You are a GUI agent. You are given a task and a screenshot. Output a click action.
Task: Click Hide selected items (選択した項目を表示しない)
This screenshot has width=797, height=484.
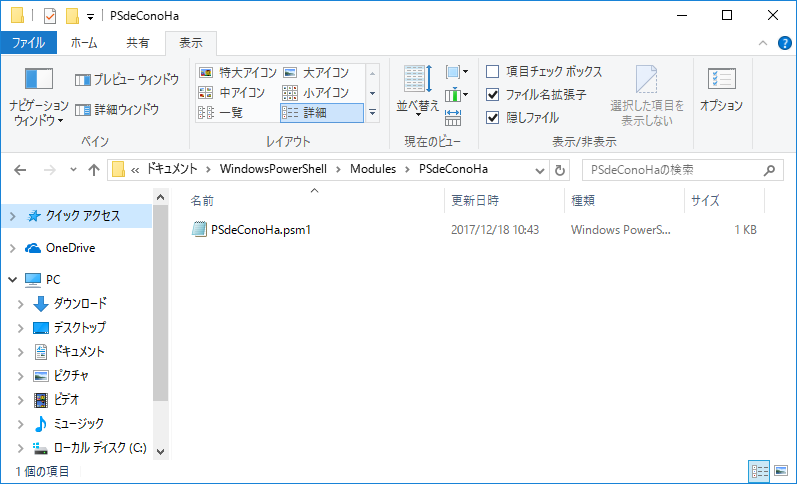pyautogui.click(x=647, y=96)
